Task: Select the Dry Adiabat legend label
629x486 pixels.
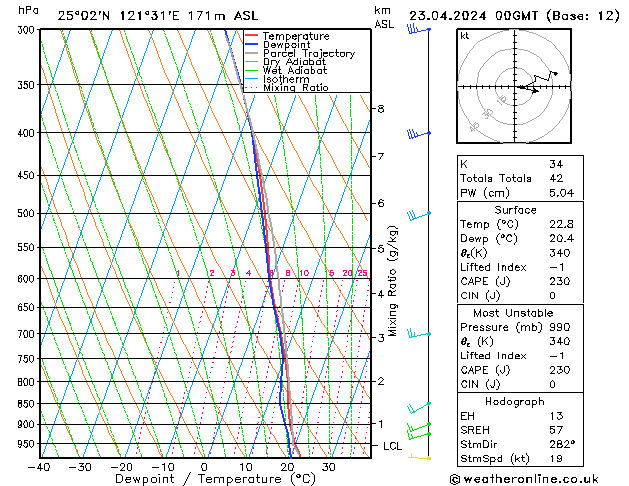Action: point(294,62)
